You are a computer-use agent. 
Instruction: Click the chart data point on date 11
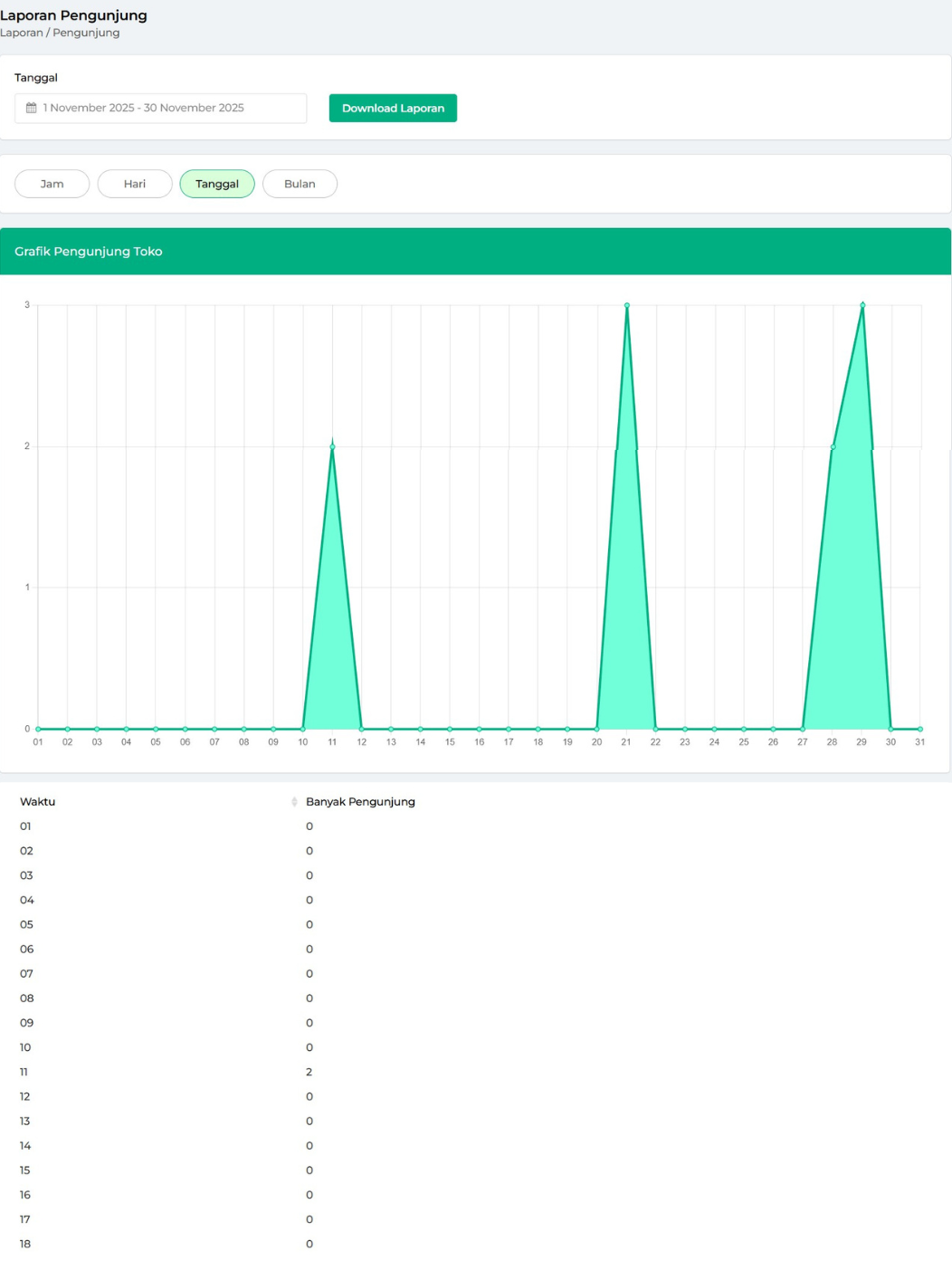click(x=332, y=446)
